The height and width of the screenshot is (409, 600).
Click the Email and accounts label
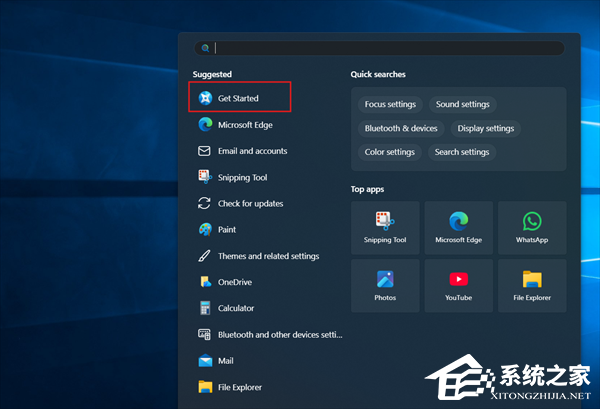pyautogui.click(x=253, y=151)
